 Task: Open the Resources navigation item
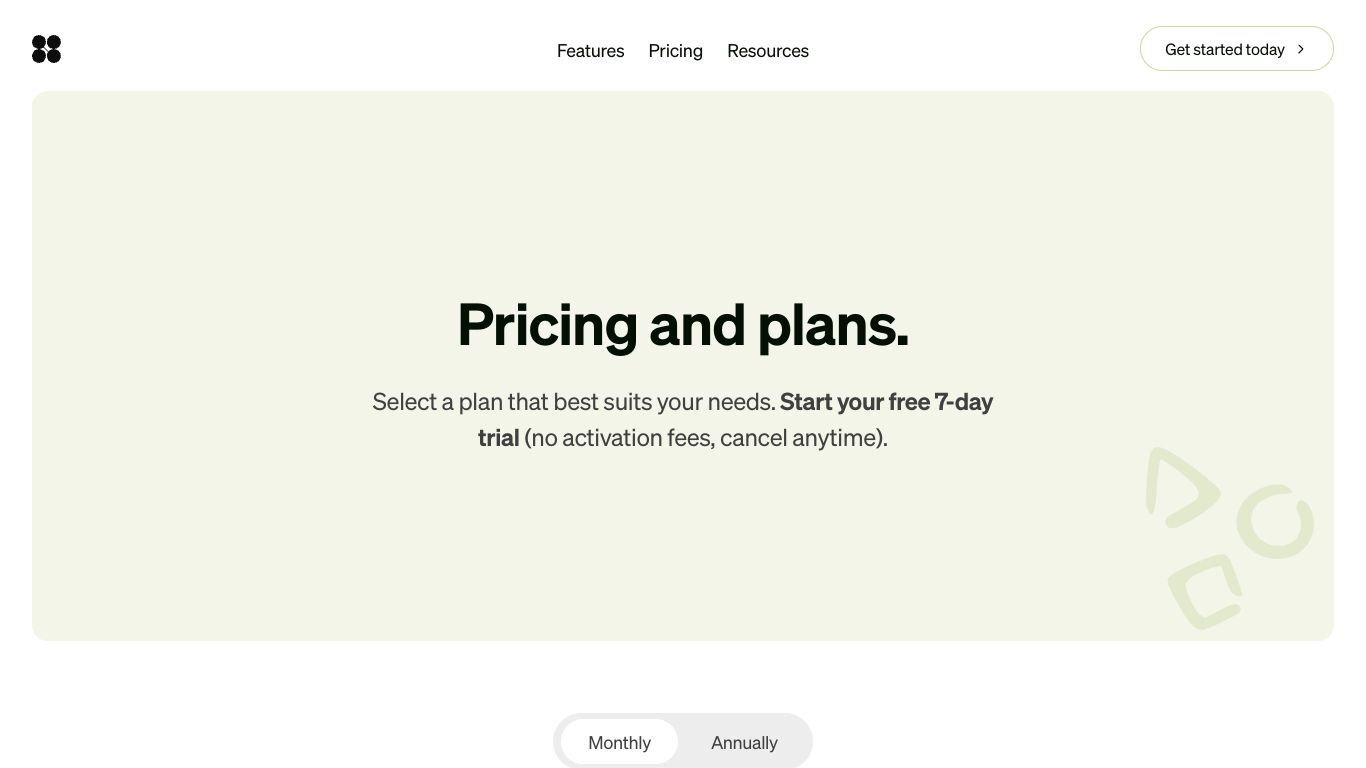click(768, 51)
